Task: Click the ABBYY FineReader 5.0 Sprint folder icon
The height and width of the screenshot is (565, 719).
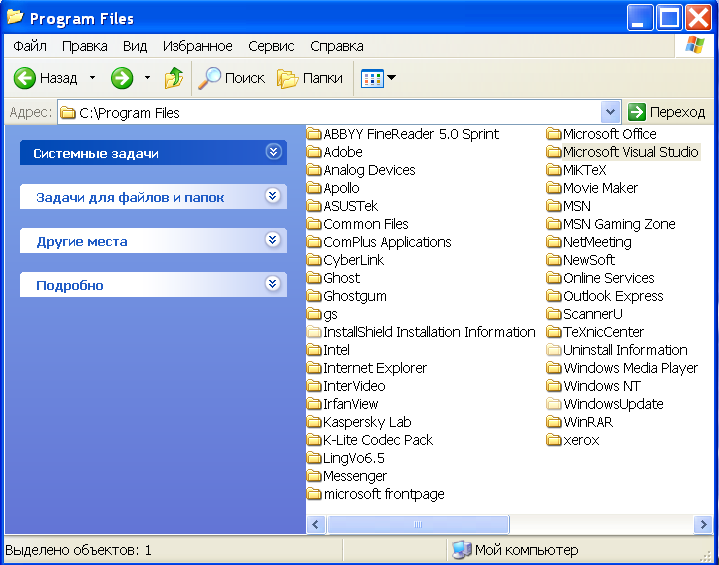Action: pos(314,134)
